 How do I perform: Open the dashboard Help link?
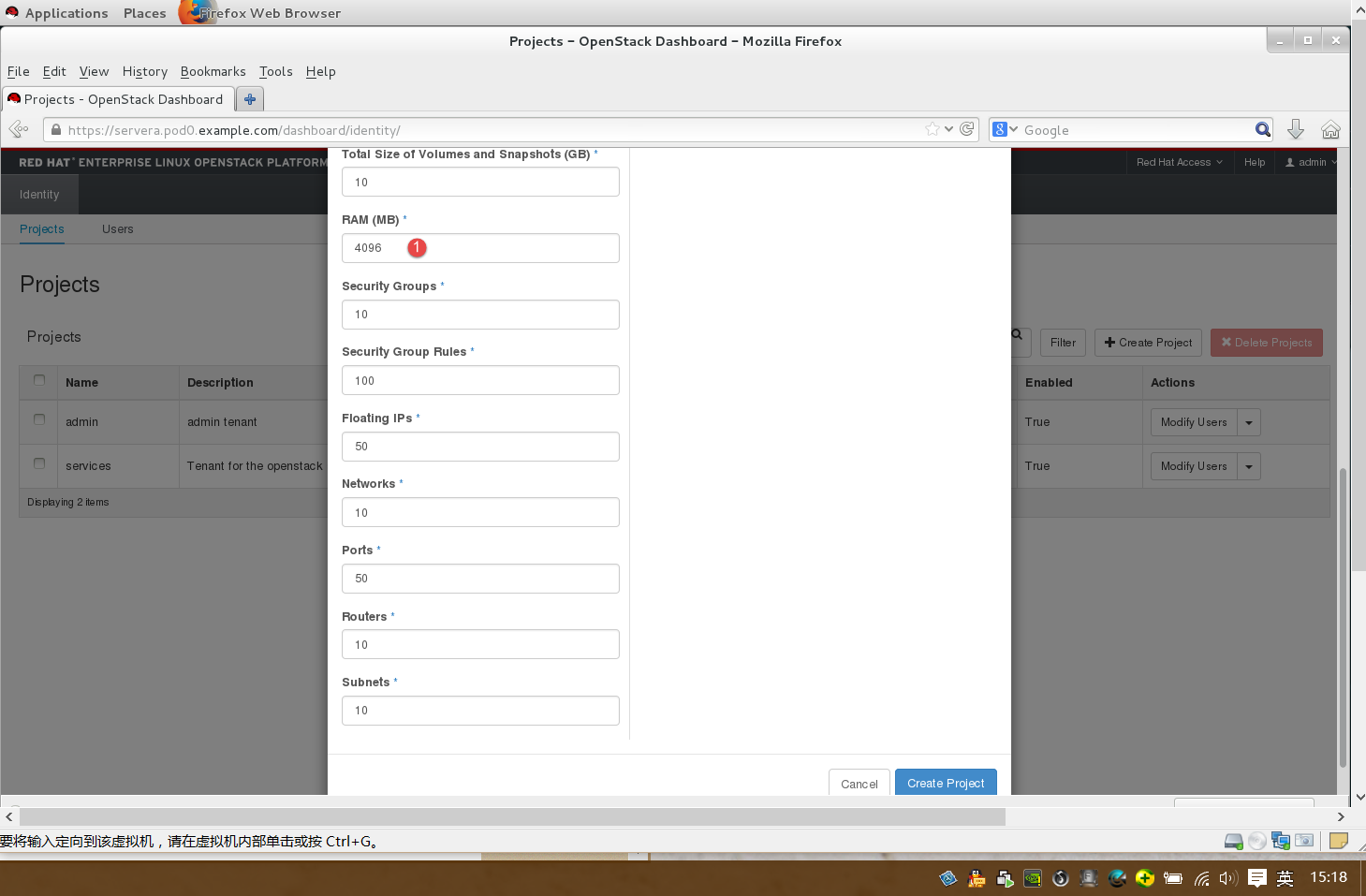(x=1255, y=162)
